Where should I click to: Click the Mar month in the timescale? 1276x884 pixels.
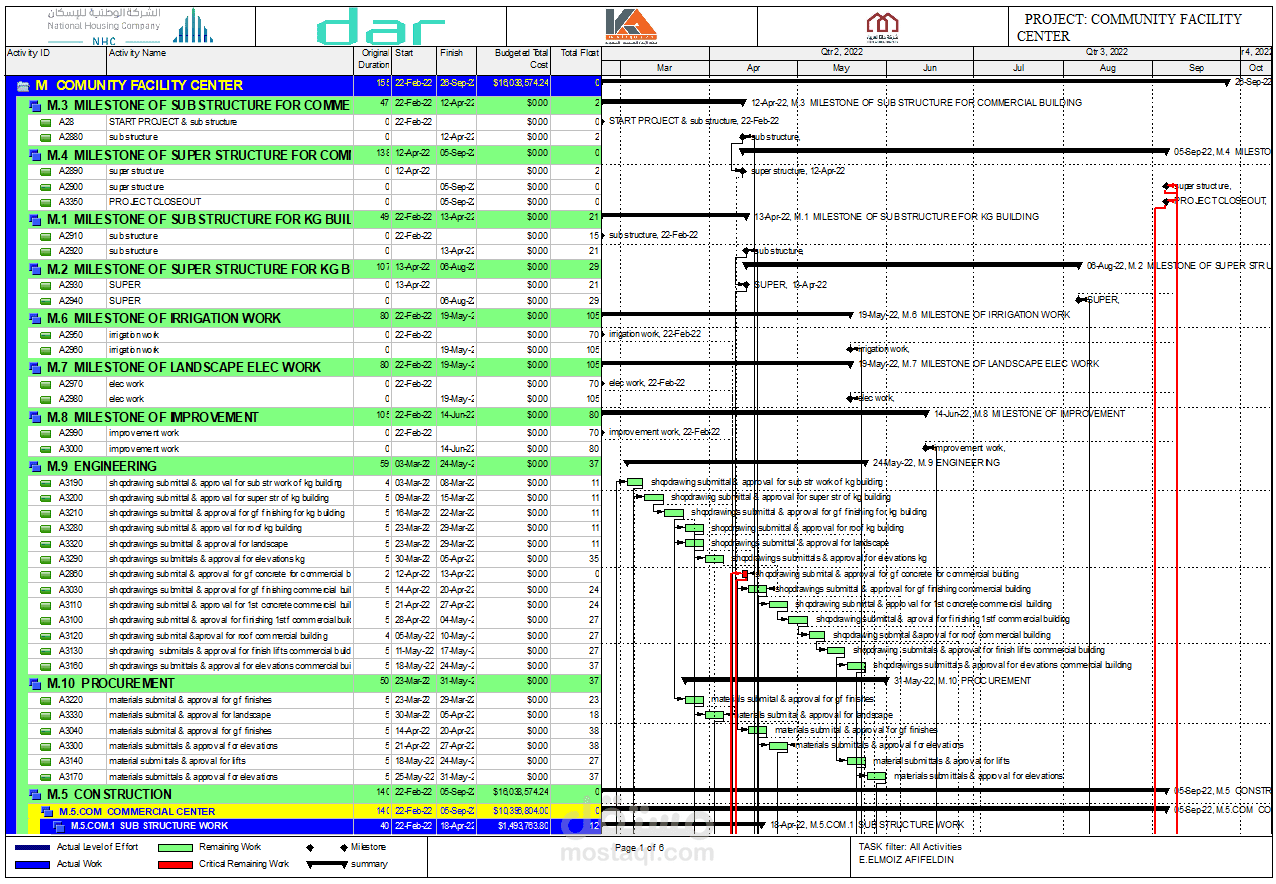click(664, 68)
